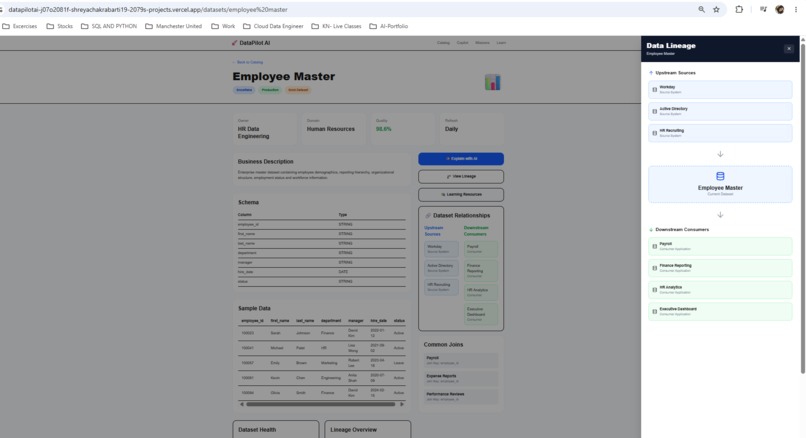The height and width of the screenshot is (438, 806).
Task: Click the bar chart dataset icon
Action: [x=492, y=82]
